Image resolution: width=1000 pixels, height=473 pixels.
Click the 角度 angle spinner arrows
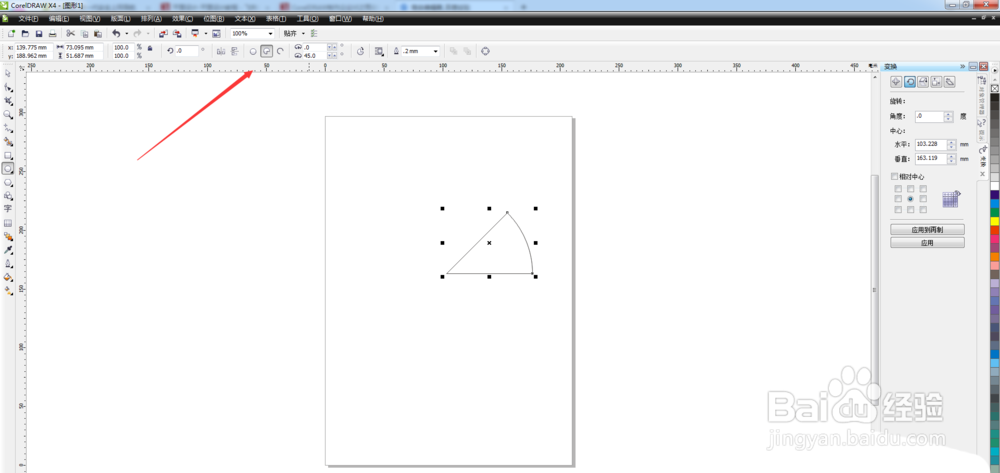tap(948, 117)
